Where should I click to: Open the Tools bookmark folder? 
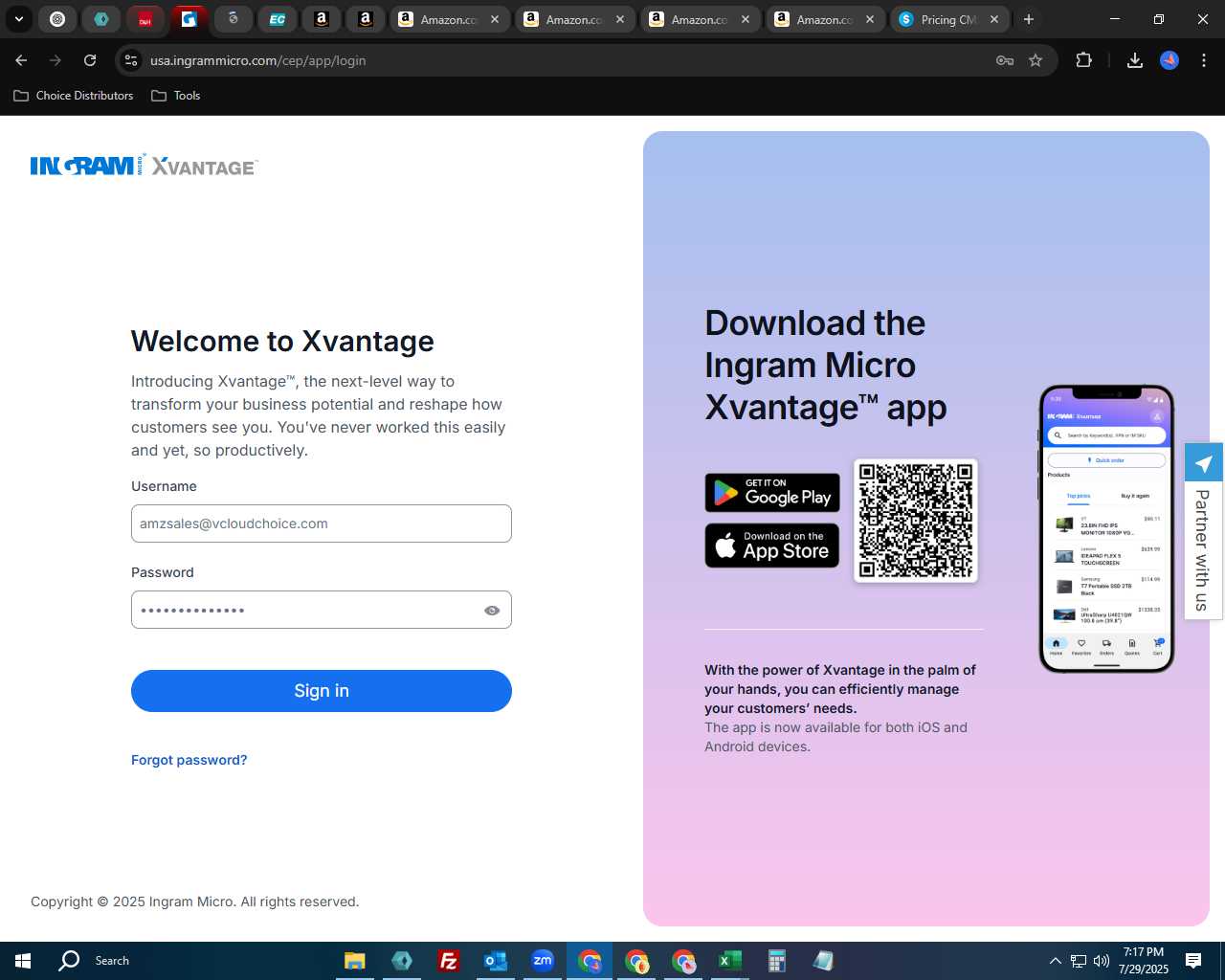point(176,96)
